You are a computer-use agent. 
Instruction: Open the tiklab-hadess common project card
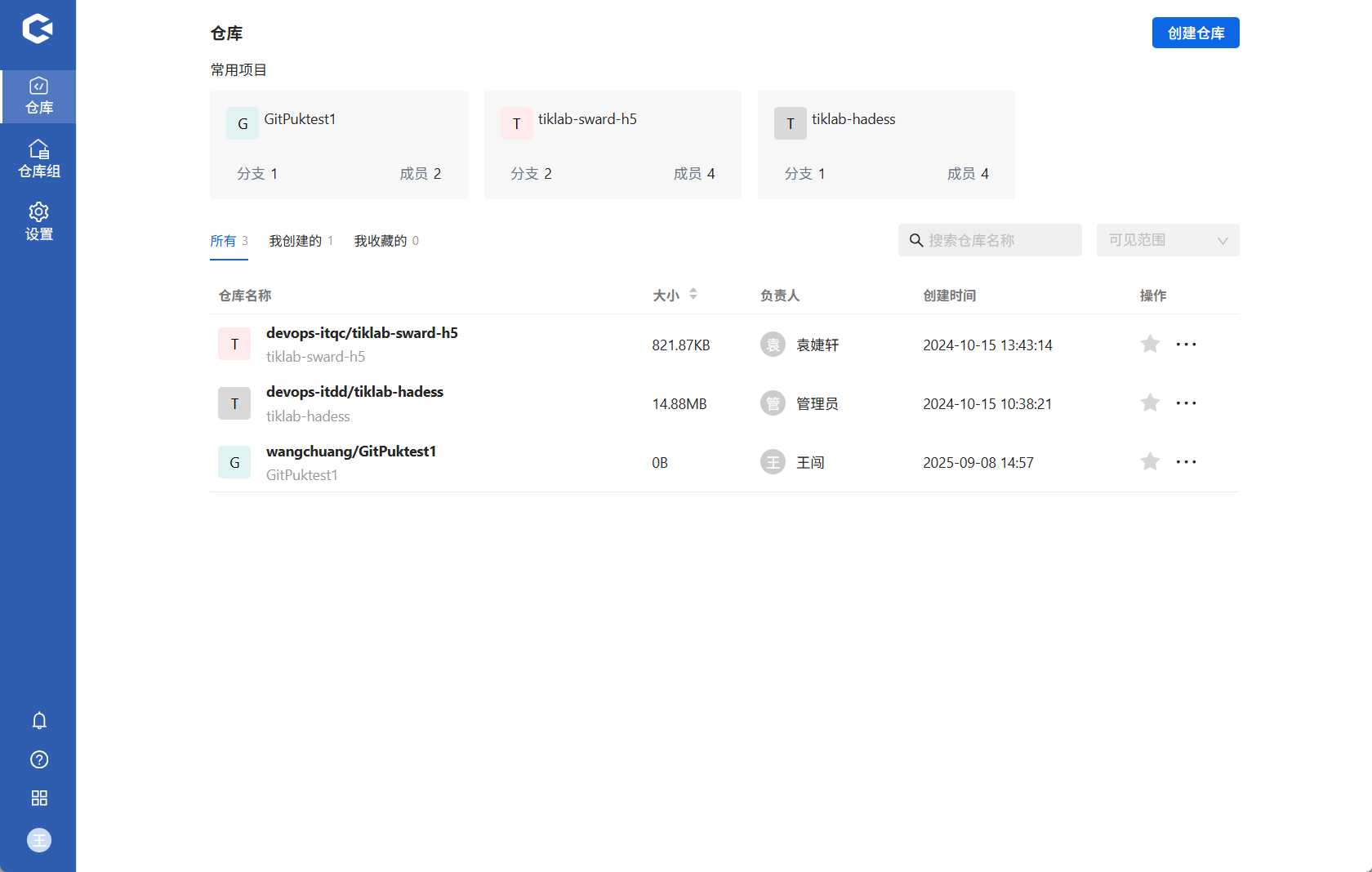(886, 145)
